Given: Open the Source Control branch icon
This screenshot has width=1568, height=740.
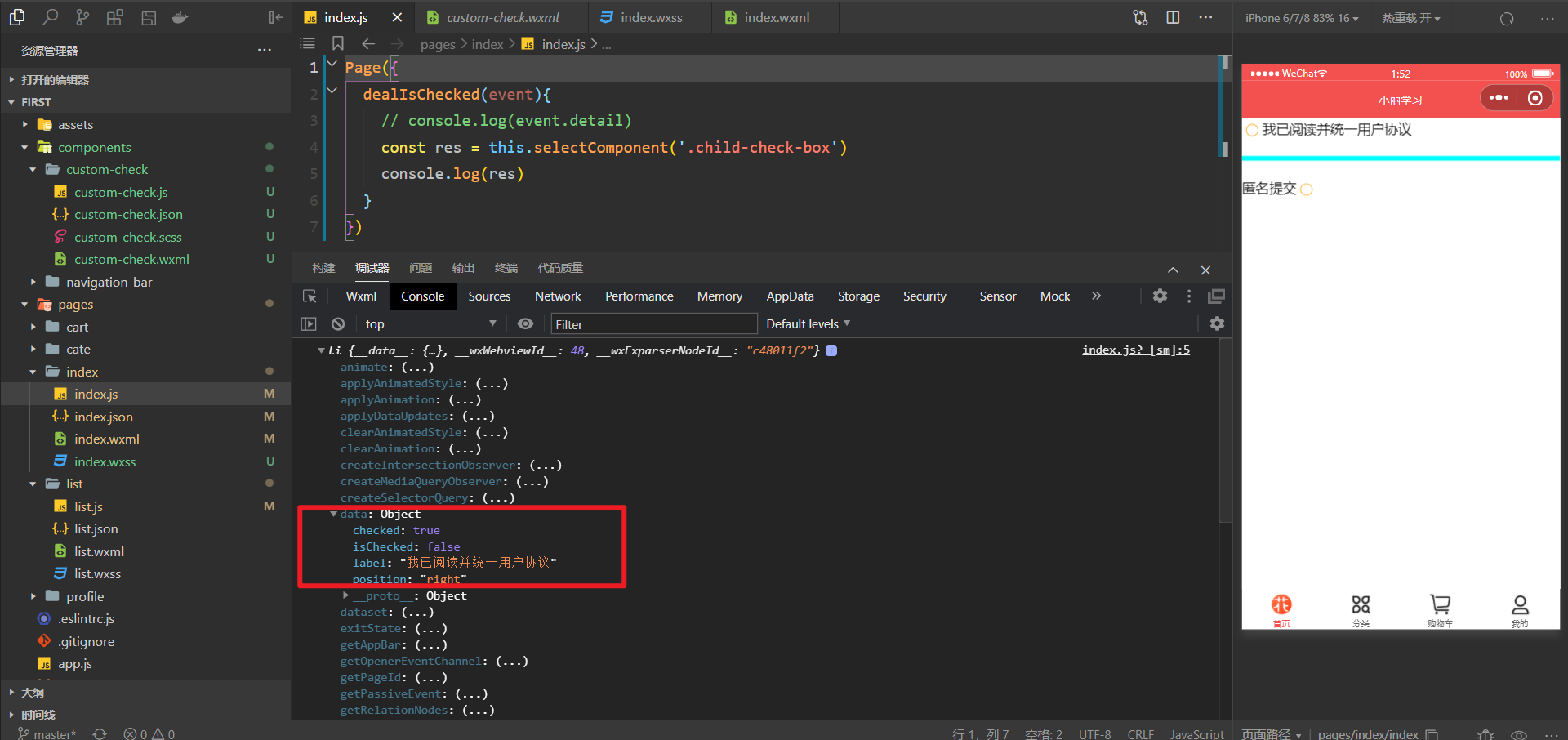Looking at the screenshot, I should pyautogui.click(x=82, y=17).
